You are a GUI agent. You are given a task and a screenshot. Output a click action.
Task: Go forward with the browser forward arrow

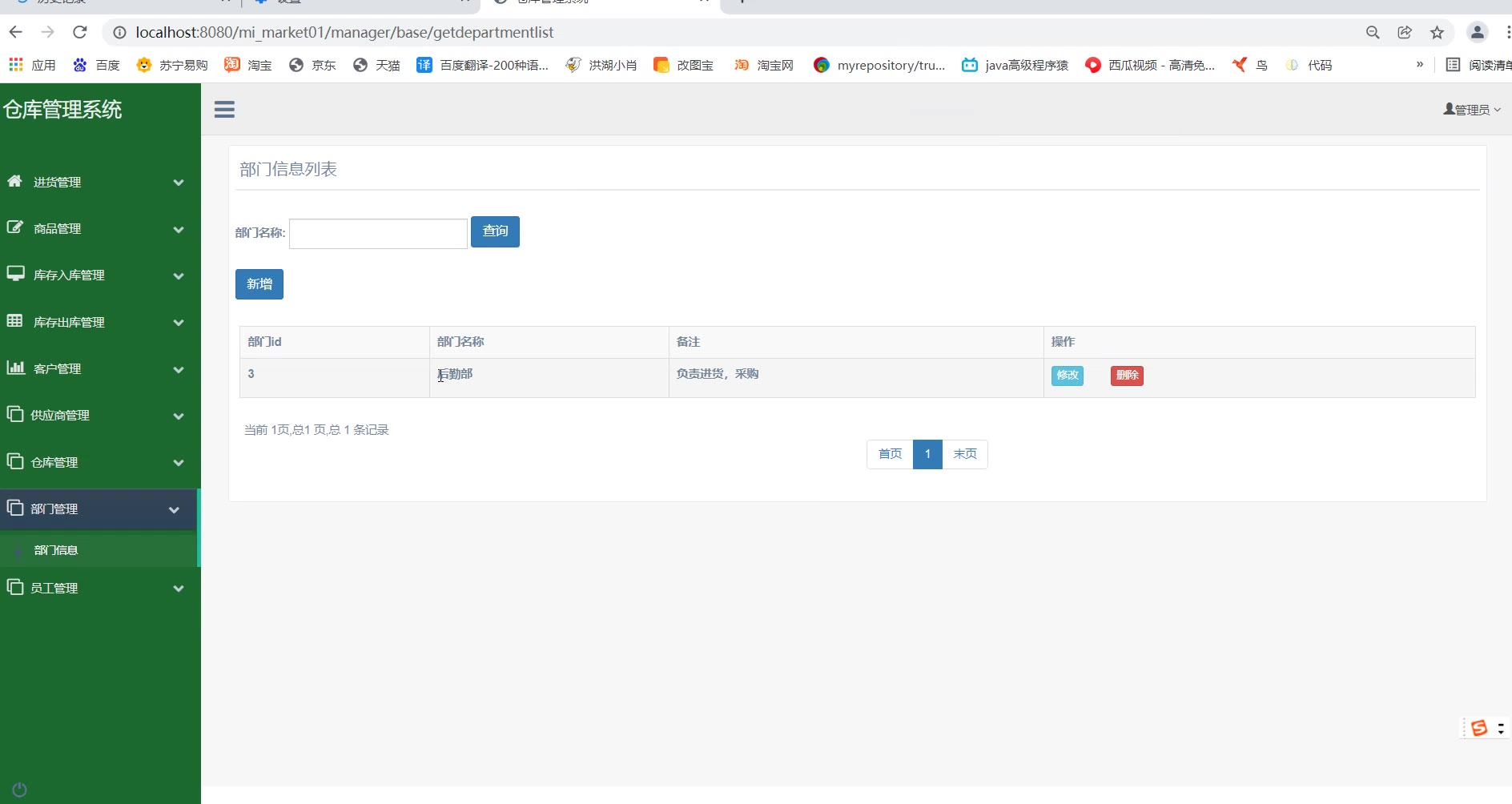(47, 32)
